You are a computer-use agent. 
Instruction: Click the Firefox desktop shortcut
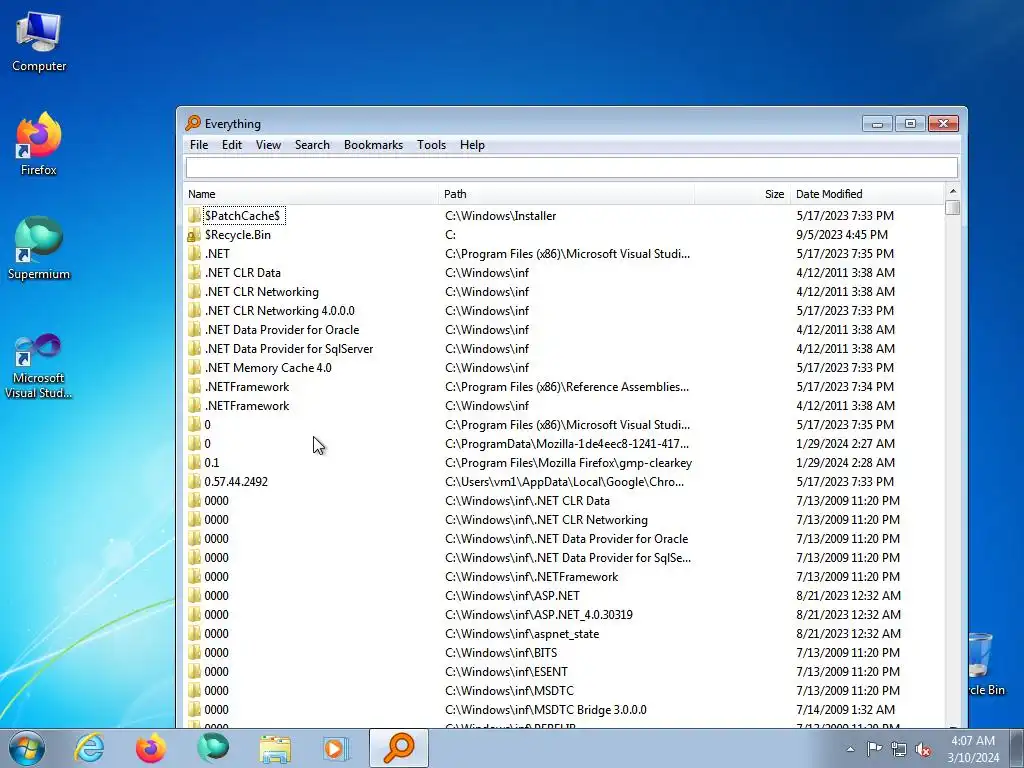click(39, 144)
